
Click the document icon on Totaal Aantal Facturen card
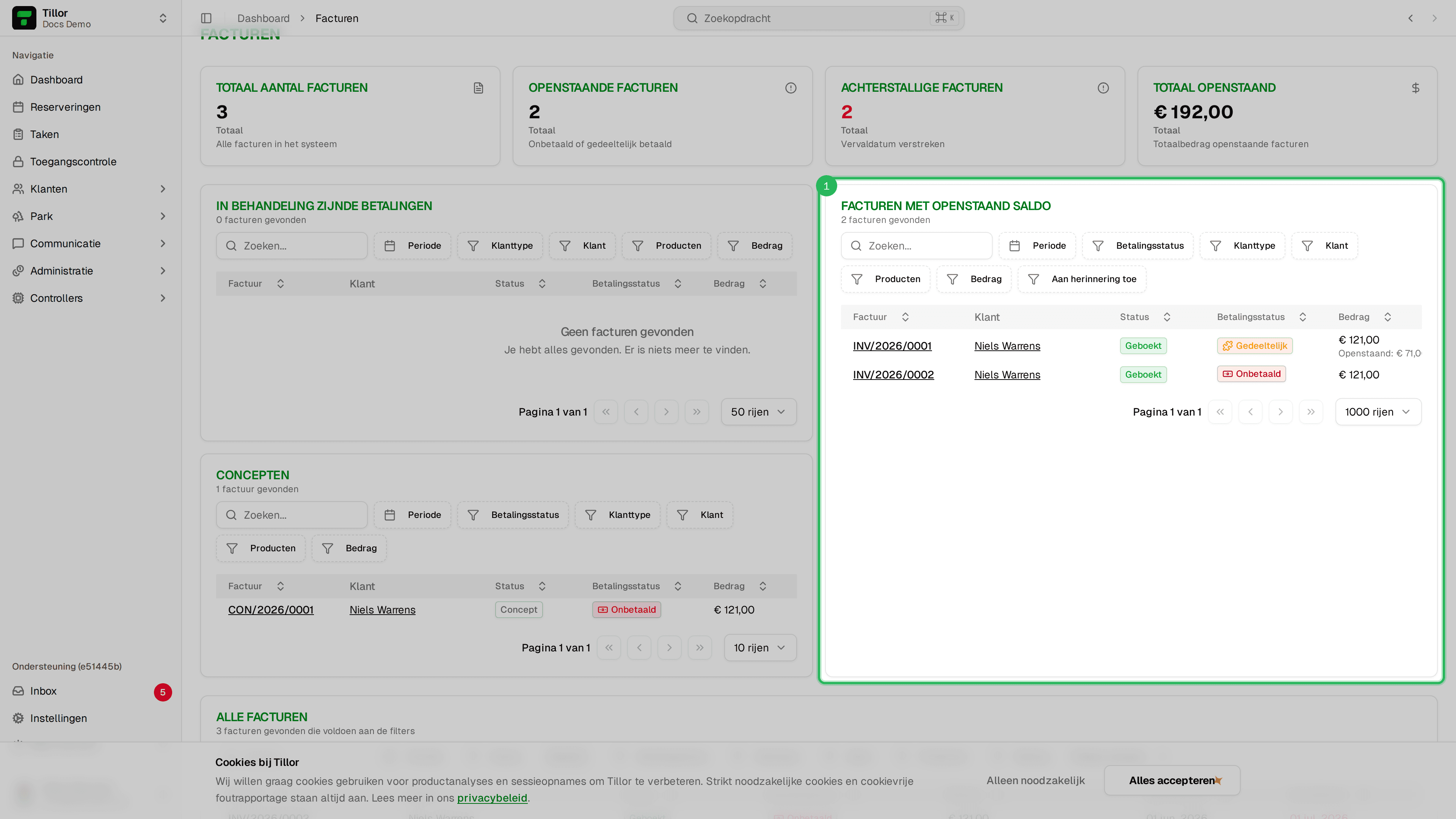(x=478, y=88)
